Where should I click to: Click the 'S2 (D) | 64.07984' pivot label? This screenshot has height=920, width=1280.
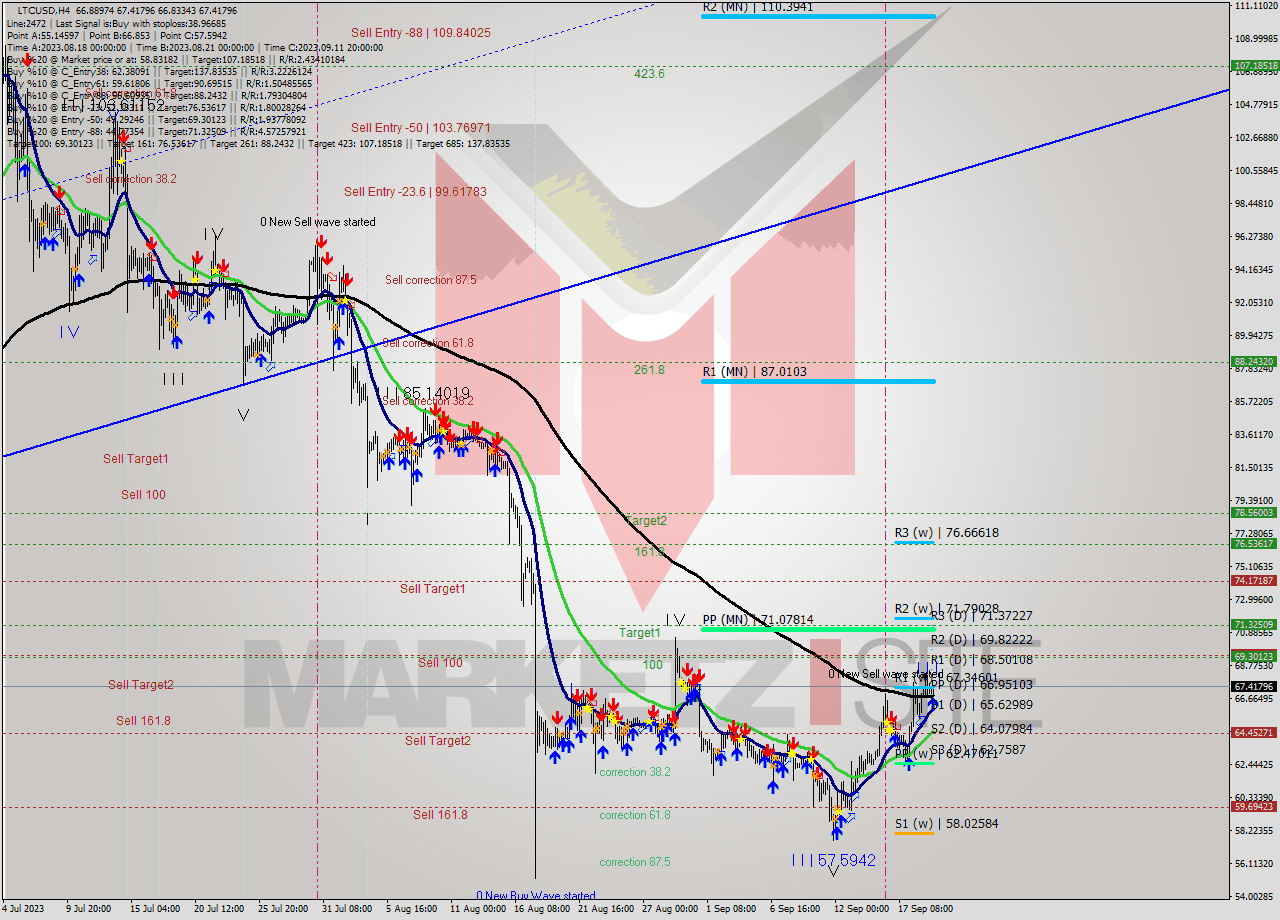coord(981,729)
